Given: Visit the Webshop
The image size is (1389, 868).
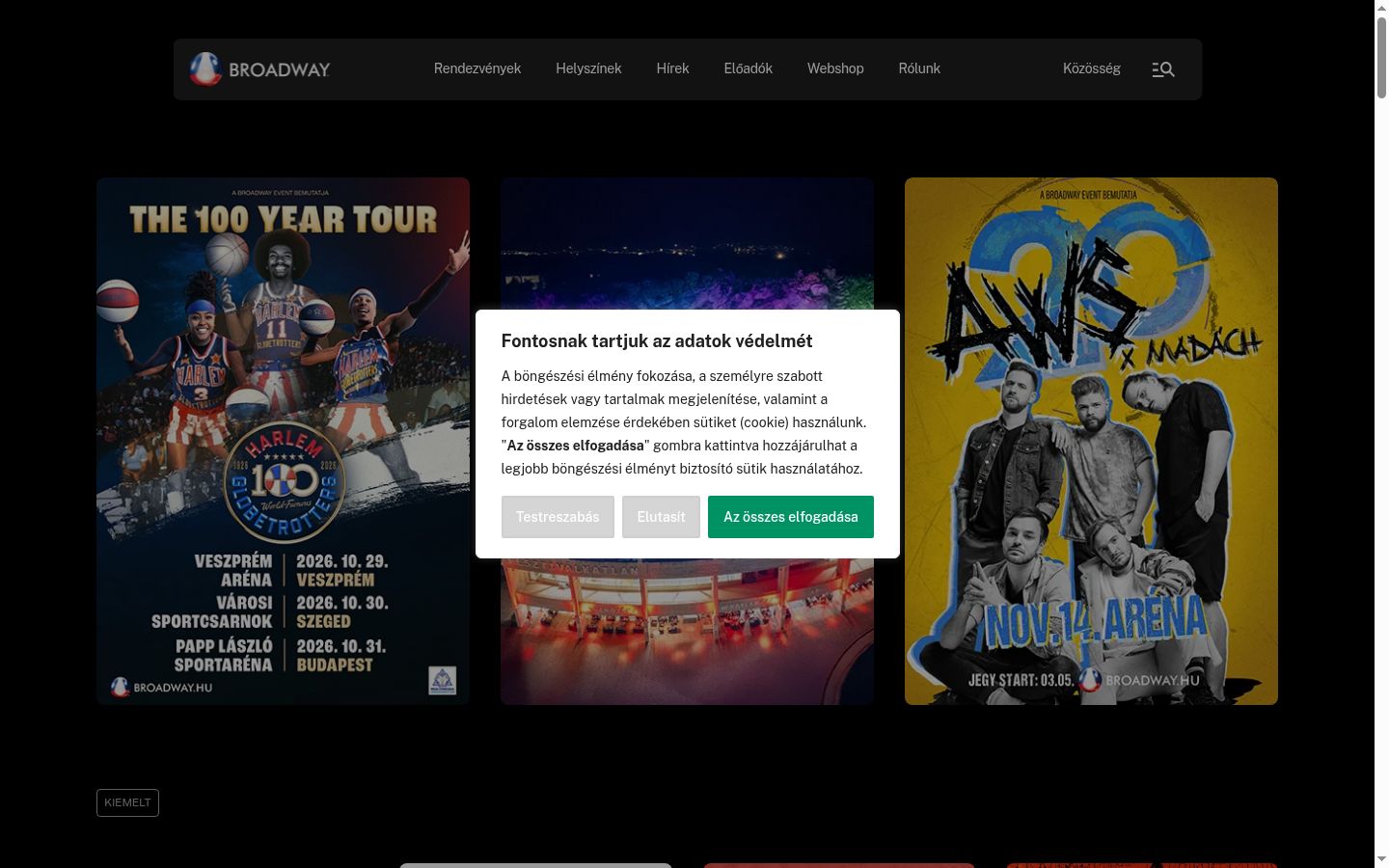Looking at the screenshot, I should [835, 68].
